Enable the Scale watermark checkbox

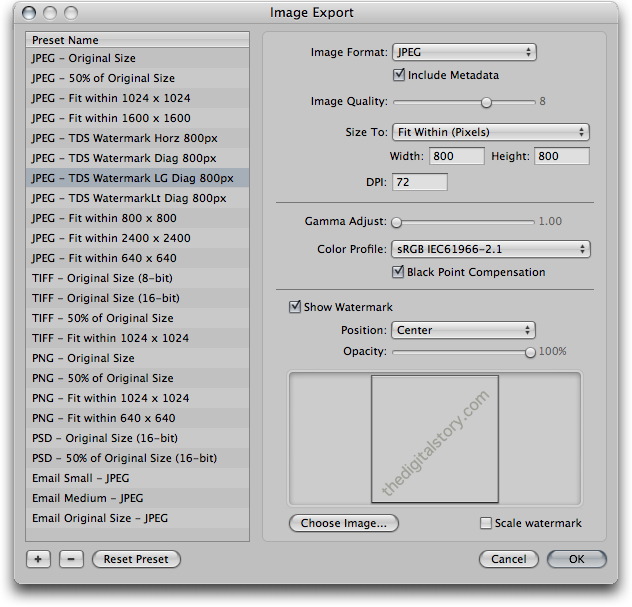tap(486, 523)
